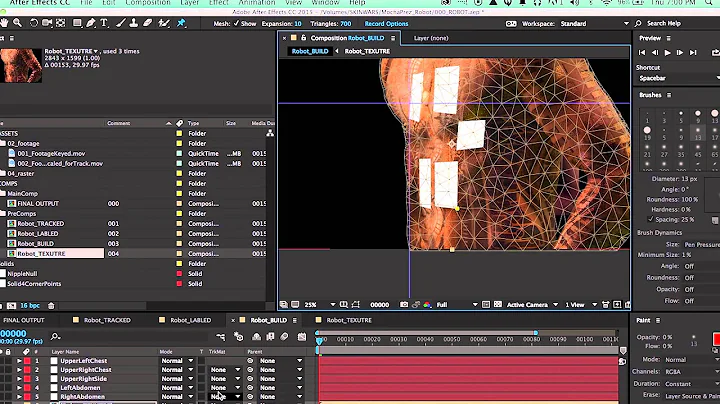Expand UpperRightSide layer properties
This screenshot has width=720, height=404.
tap(19, 379)
